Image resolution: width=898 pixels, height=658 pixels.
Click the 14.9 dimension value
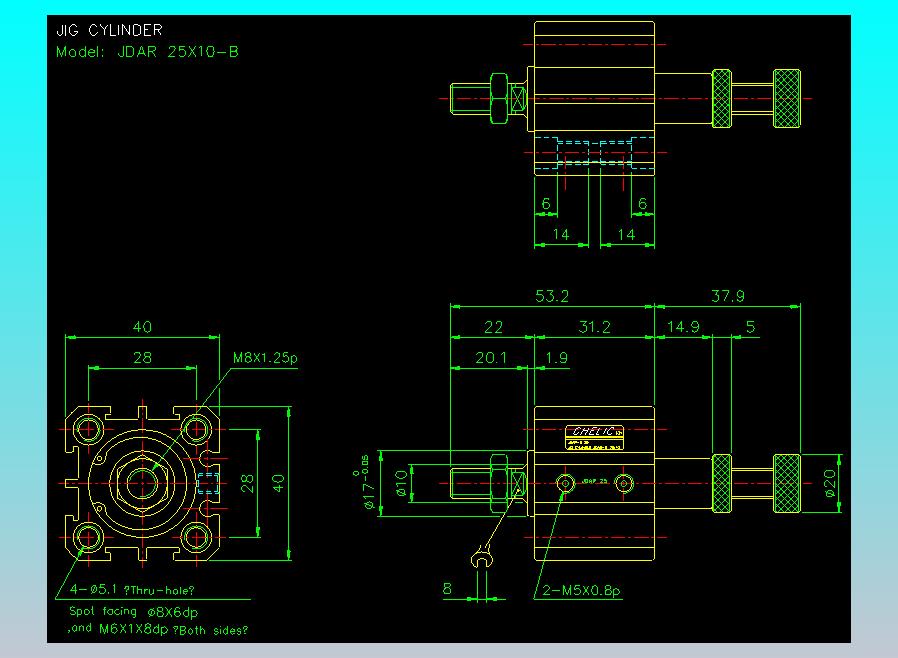[x=683, y=327]
